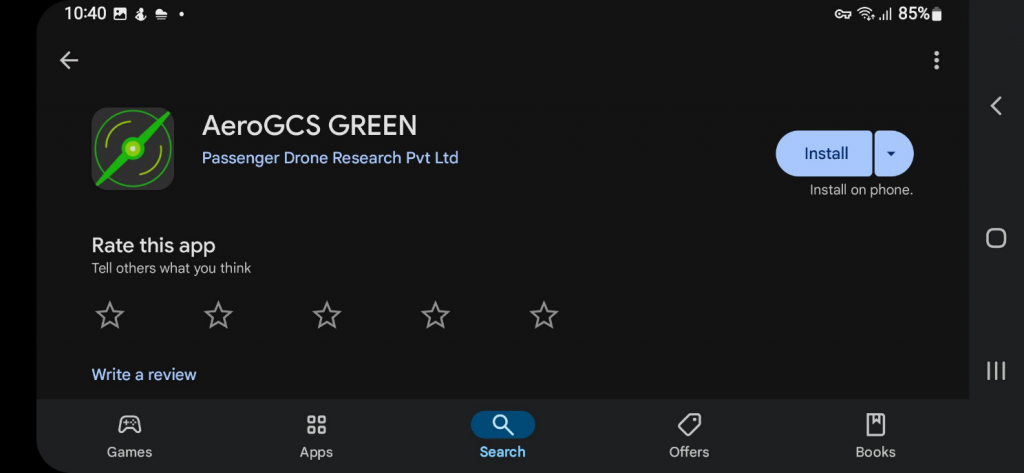Select the Search tab
The image size is (1024, 473).
pos(502,436)
